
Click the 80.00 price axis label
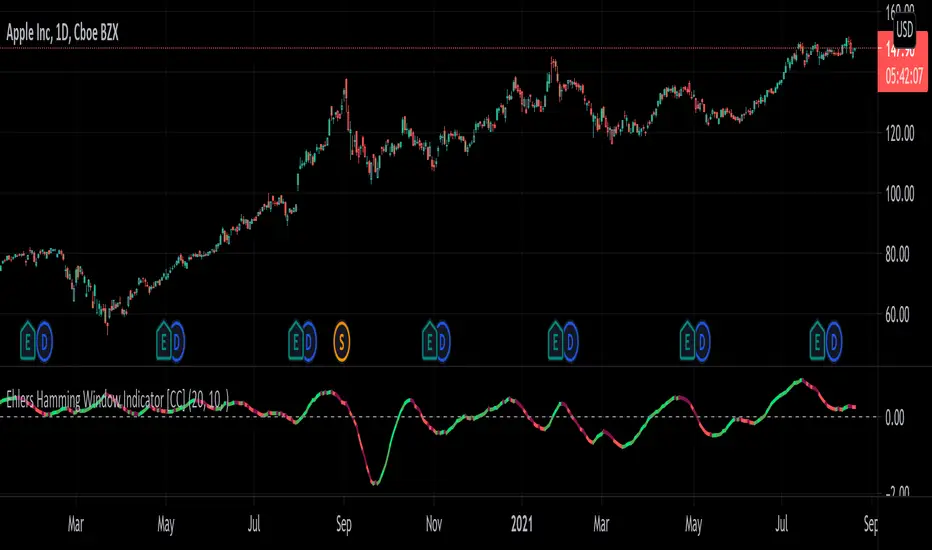tap(898, 254)
